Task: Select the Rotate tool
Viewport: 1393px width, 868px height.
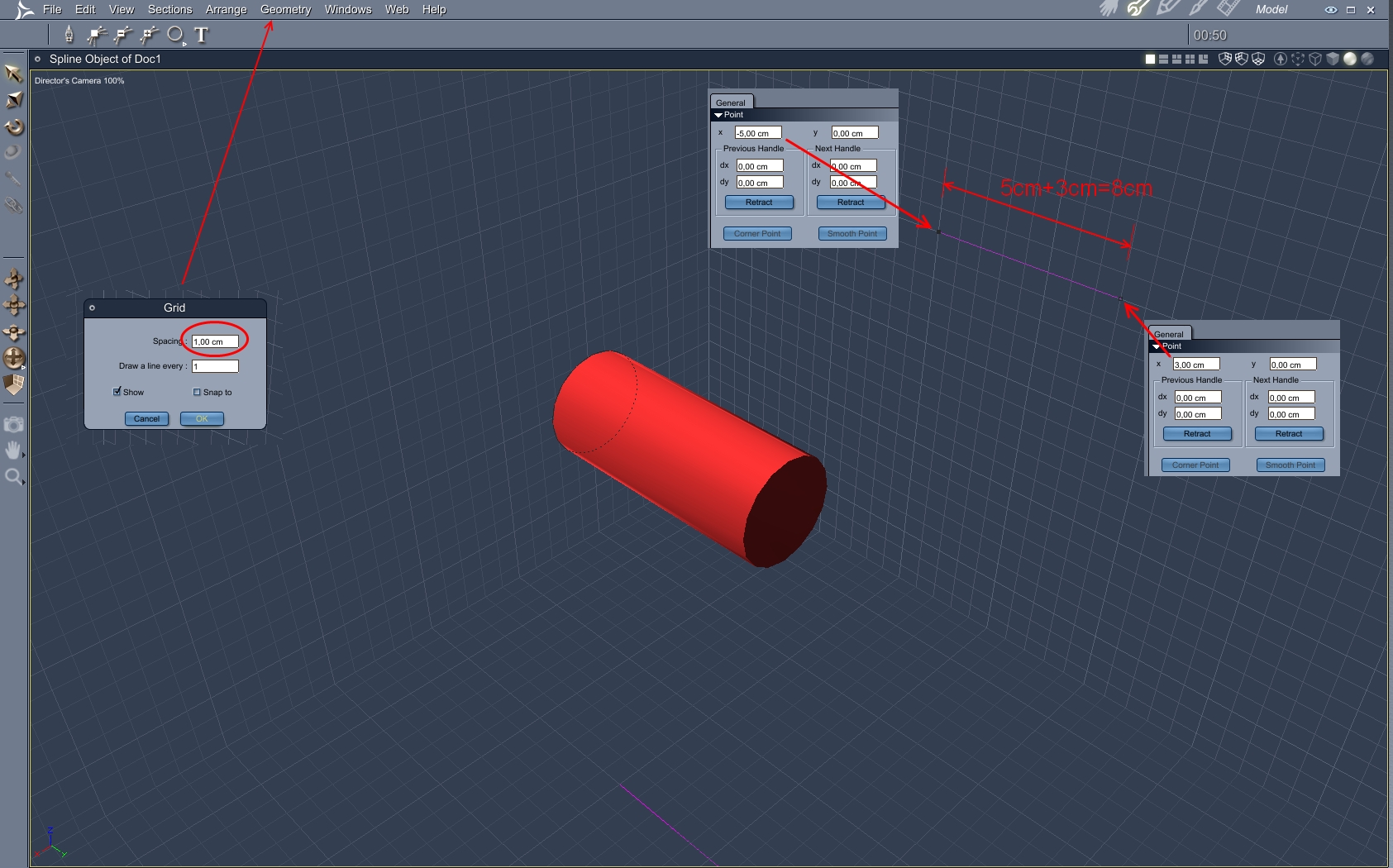Action: pyautogui.click(x=13, y=127)
